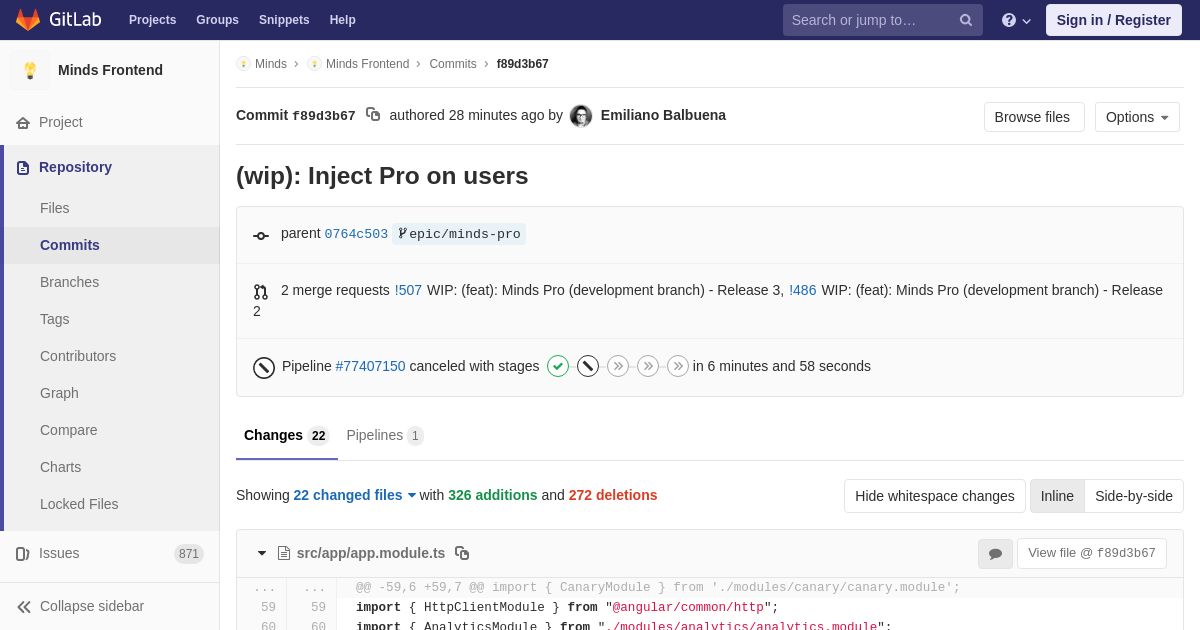Click Minds Frontend breadcrumb link
Screen dimensions: 1200x630
tap(367, 64)
